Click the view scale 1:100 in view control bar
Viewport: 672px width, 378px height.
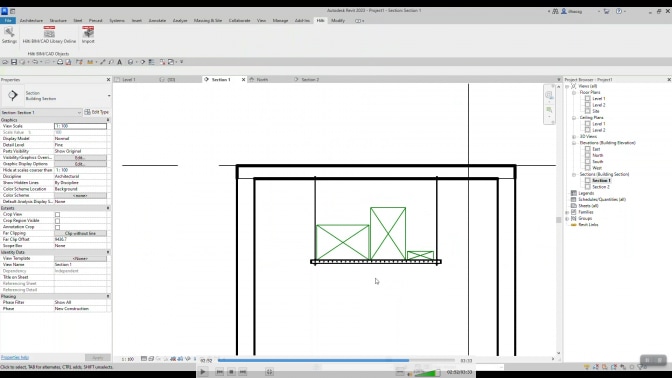[128, 359]
